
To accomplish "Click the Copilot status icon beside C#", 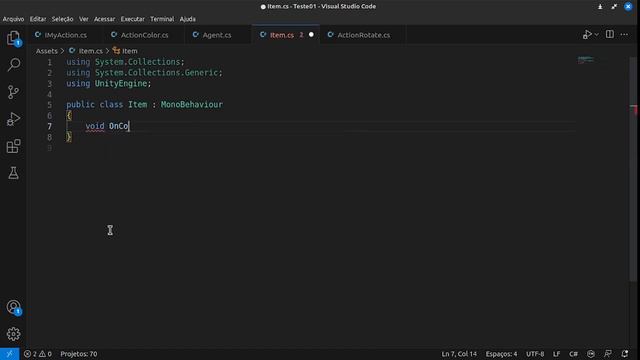I will click(x=591, y=354).
